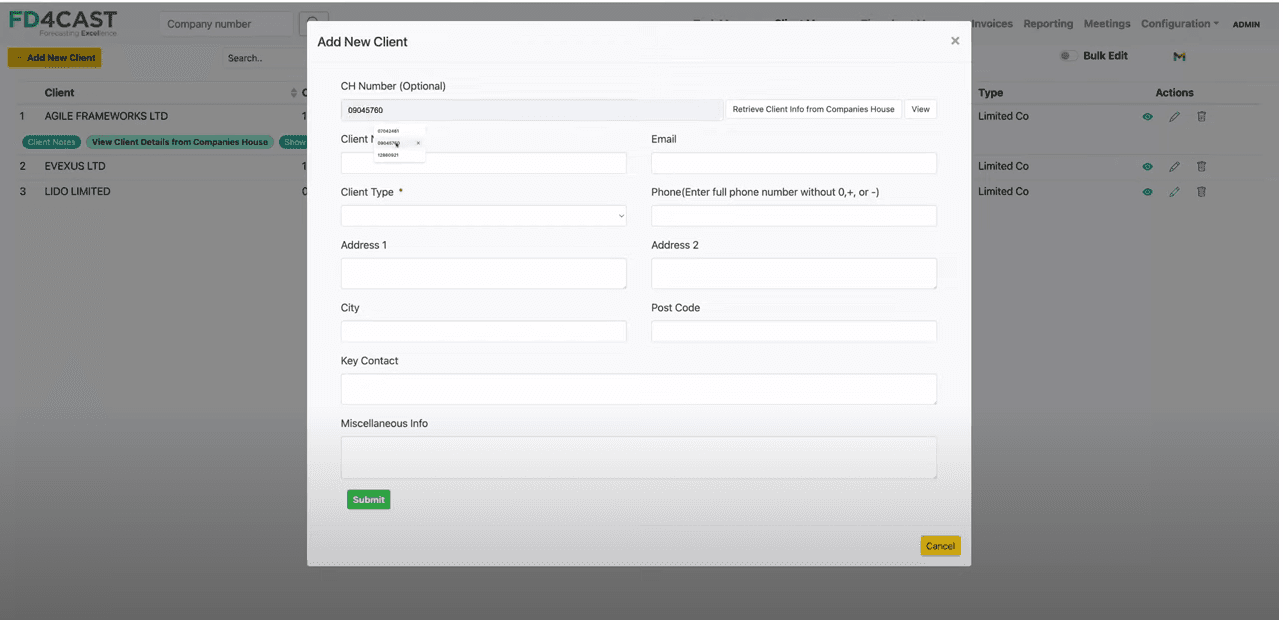This screenshot has height=620, width=1283.
Task: Delete LIDO LIMITED with trash icon
Action: pos(1201,192)
